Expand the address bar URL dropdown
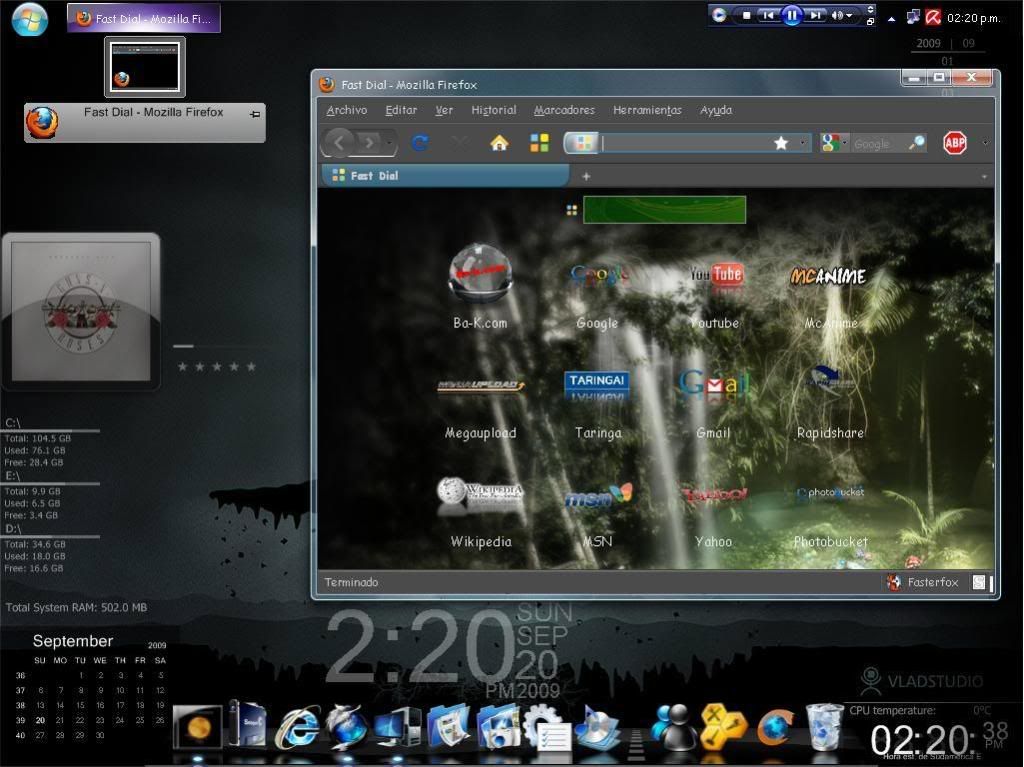 (x=802, y=143)
